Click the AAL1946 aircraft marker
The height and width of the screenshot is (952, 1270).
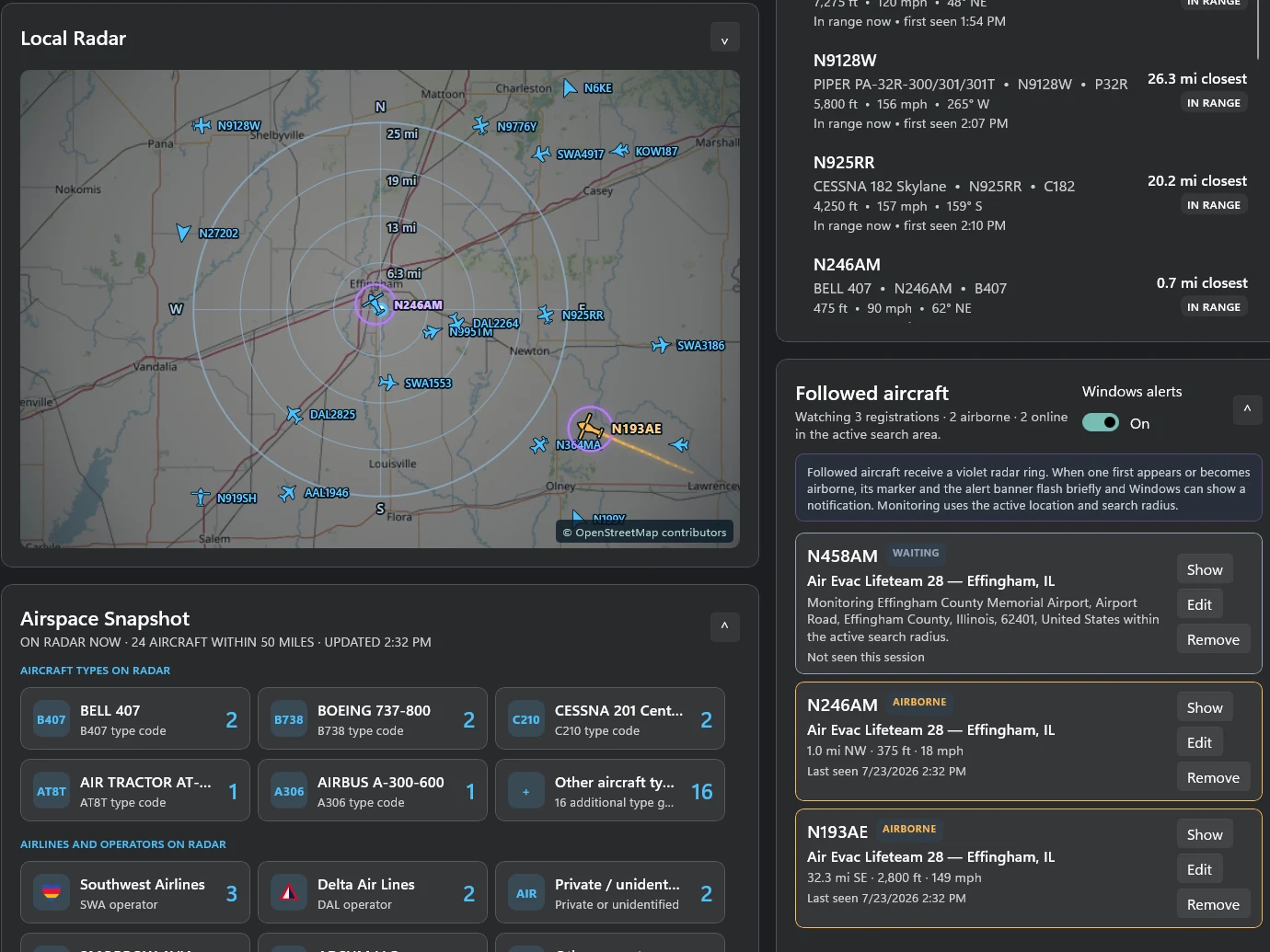288,493
